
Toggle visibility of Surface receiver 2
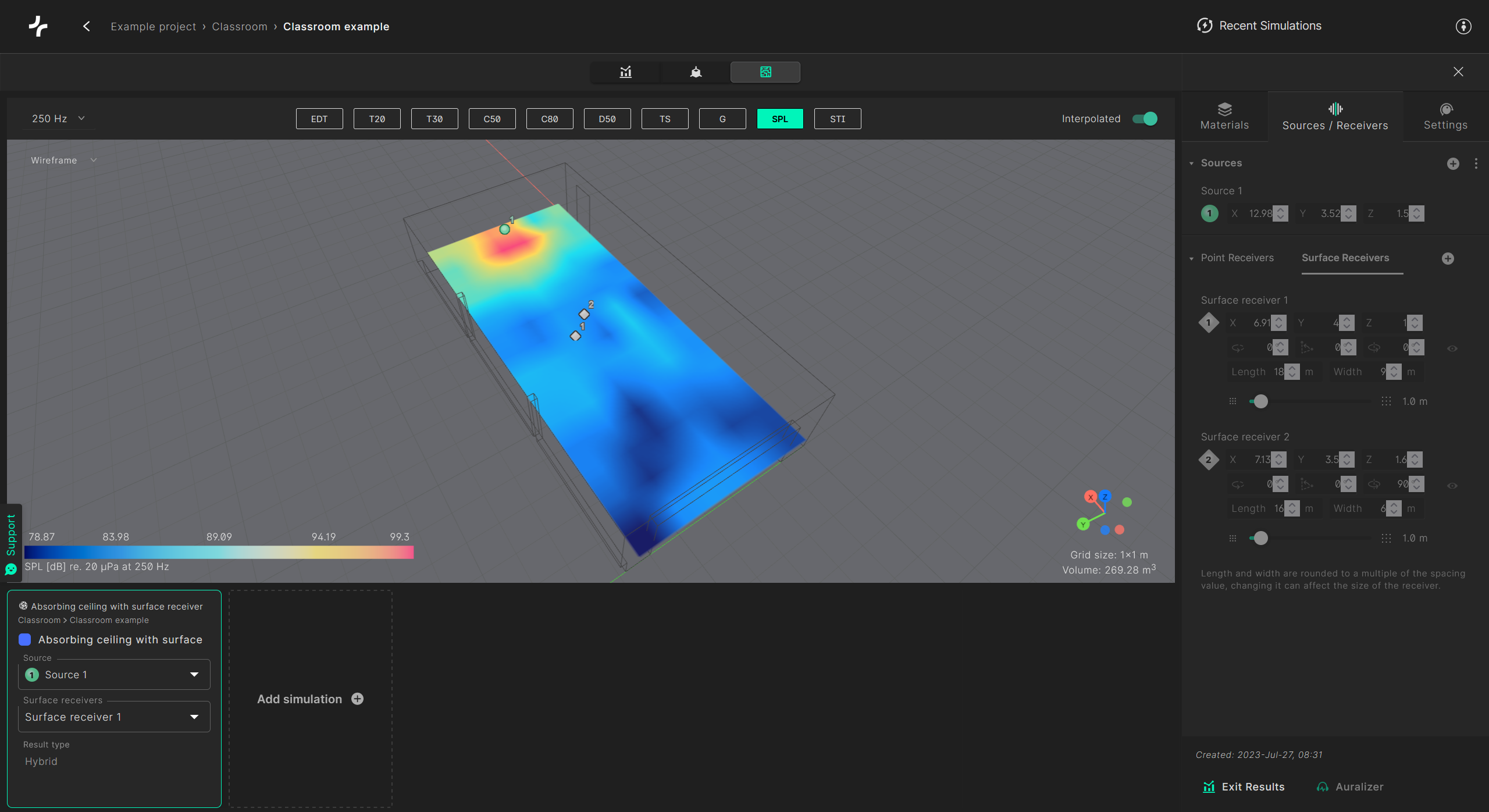(1452, 486)
